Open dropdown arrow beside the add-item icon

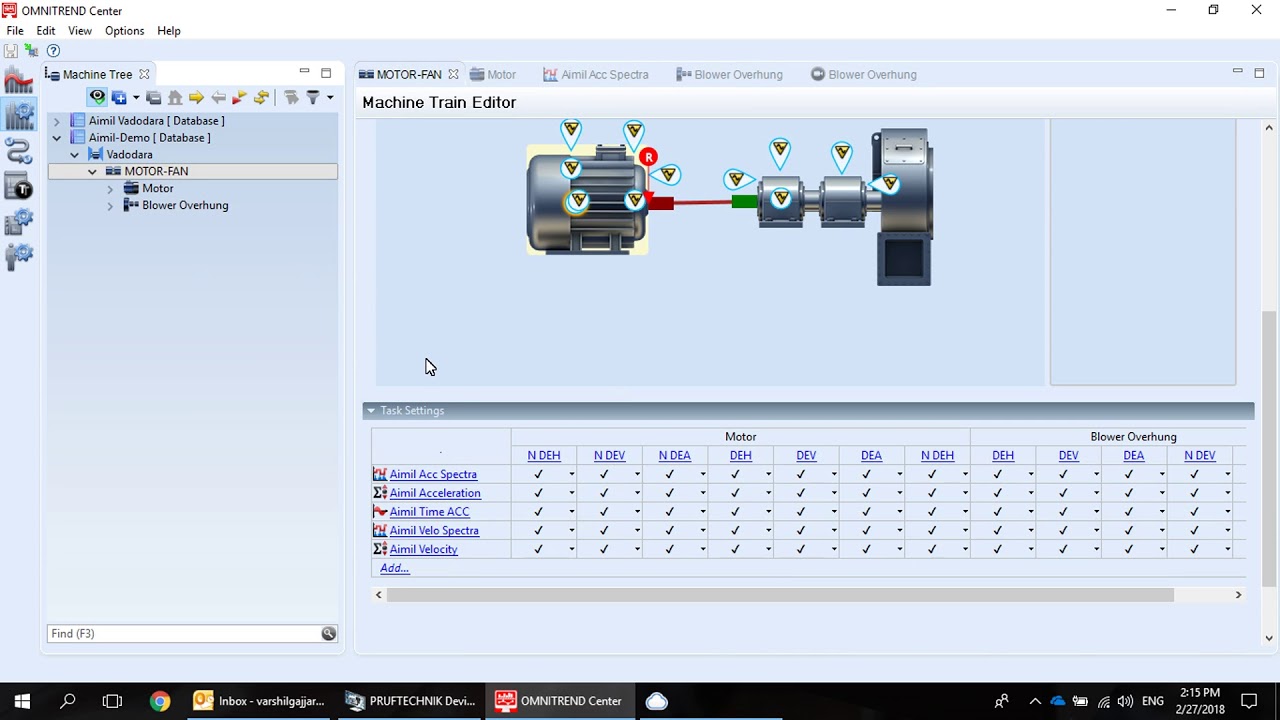click(x=135, y=98)
